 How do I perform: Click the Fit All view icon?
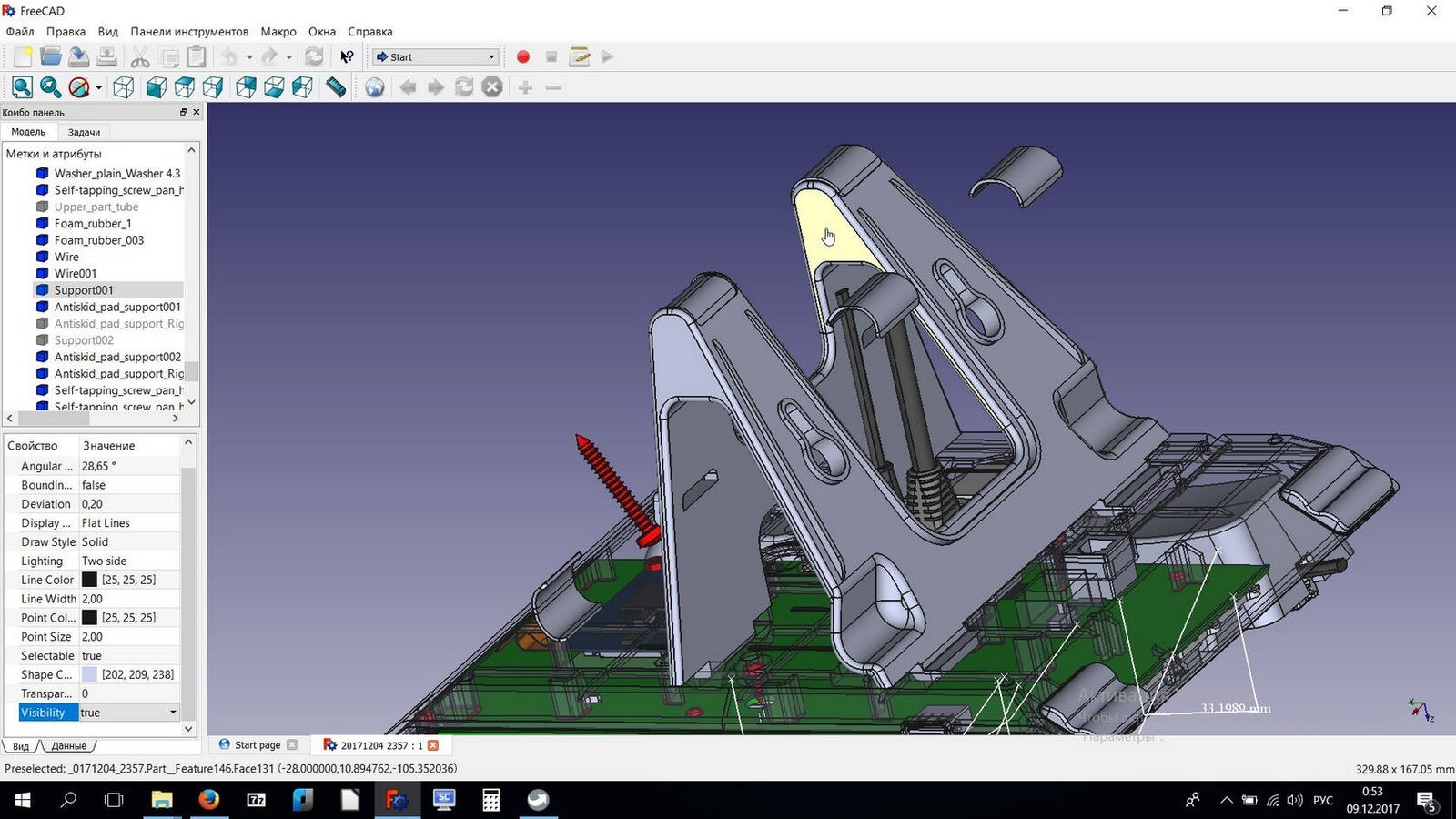pyautogui.click(x=23, y=87)
